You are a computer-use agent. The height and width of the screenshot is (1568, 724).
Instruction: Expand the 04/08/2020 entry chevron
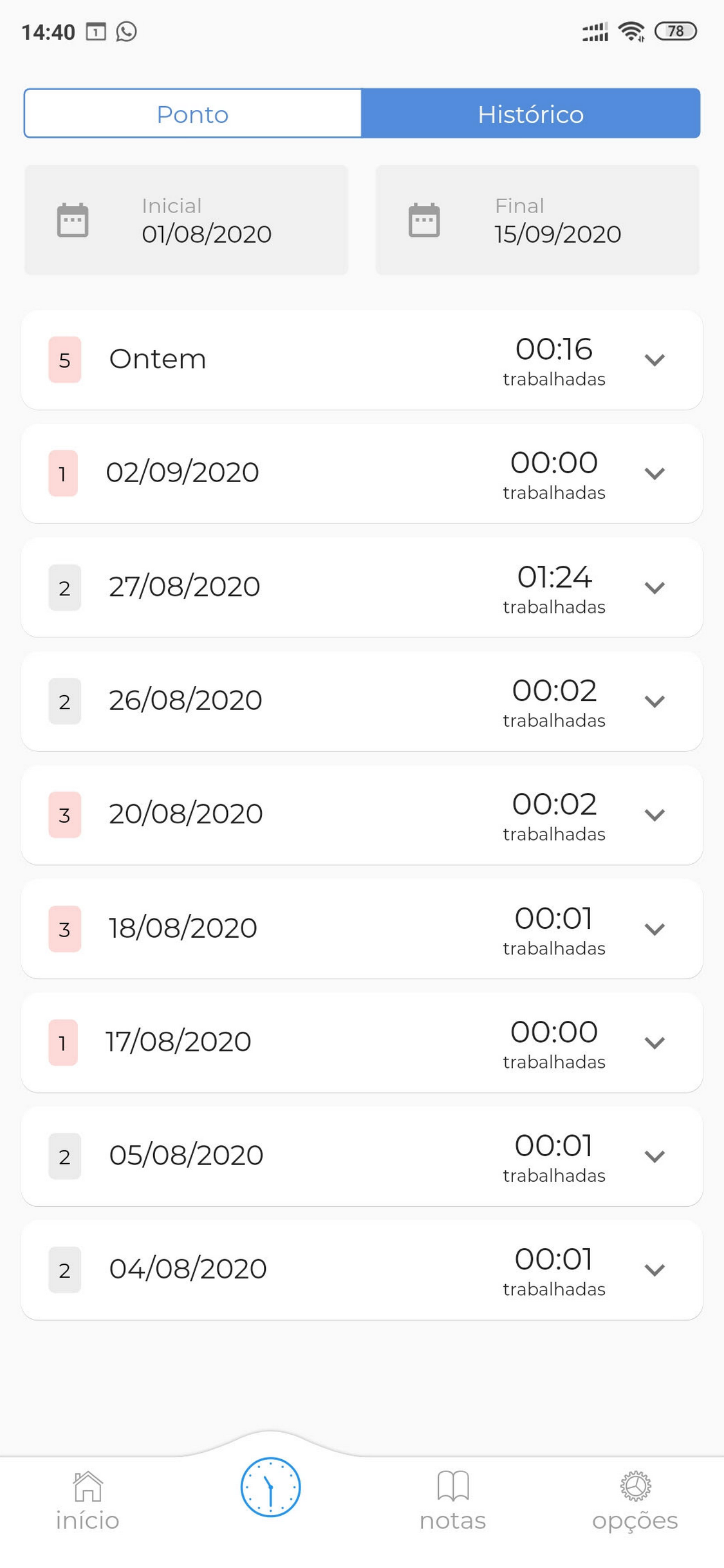point(654,1270)
